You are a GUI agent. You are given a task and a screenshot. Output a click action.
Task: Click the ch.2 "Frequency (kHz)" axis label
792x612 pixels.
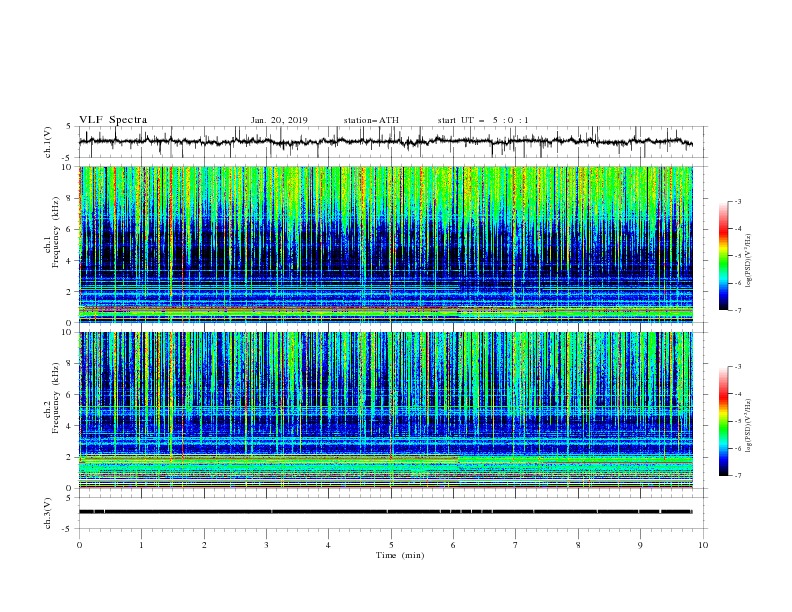55,398
